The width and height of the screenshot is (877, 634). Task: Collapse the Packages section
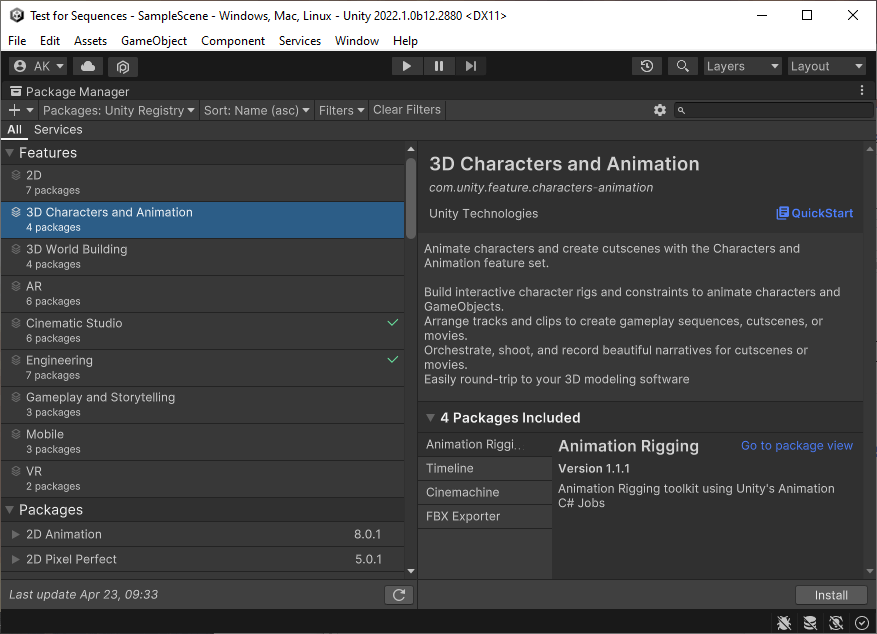(x=10, y=510)
